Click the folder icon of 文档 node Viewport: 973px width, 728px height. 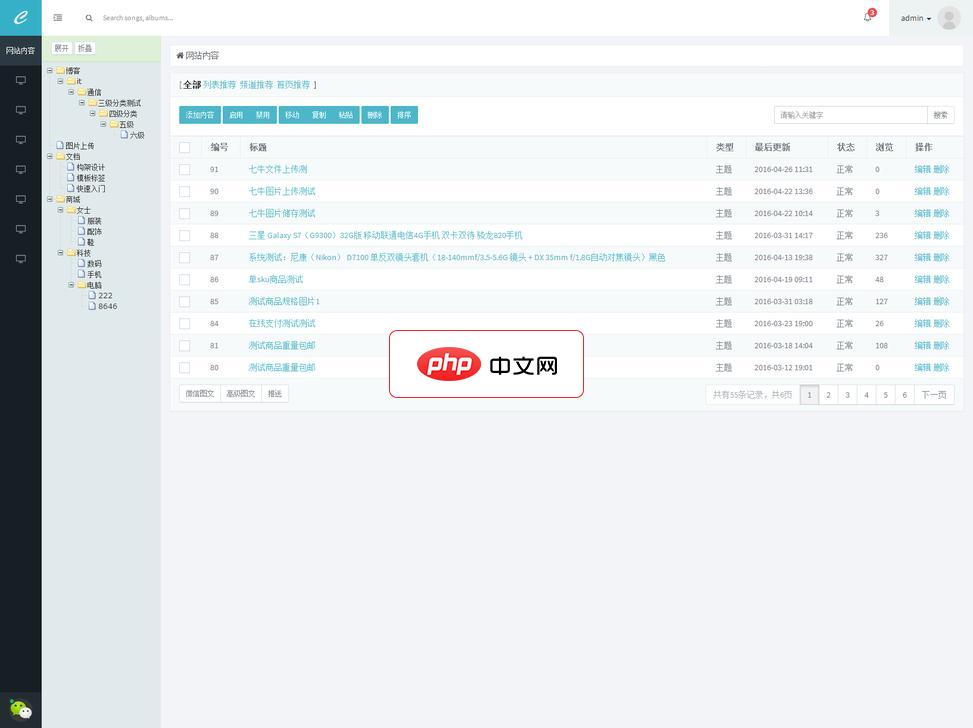click(x=60, y=156)
